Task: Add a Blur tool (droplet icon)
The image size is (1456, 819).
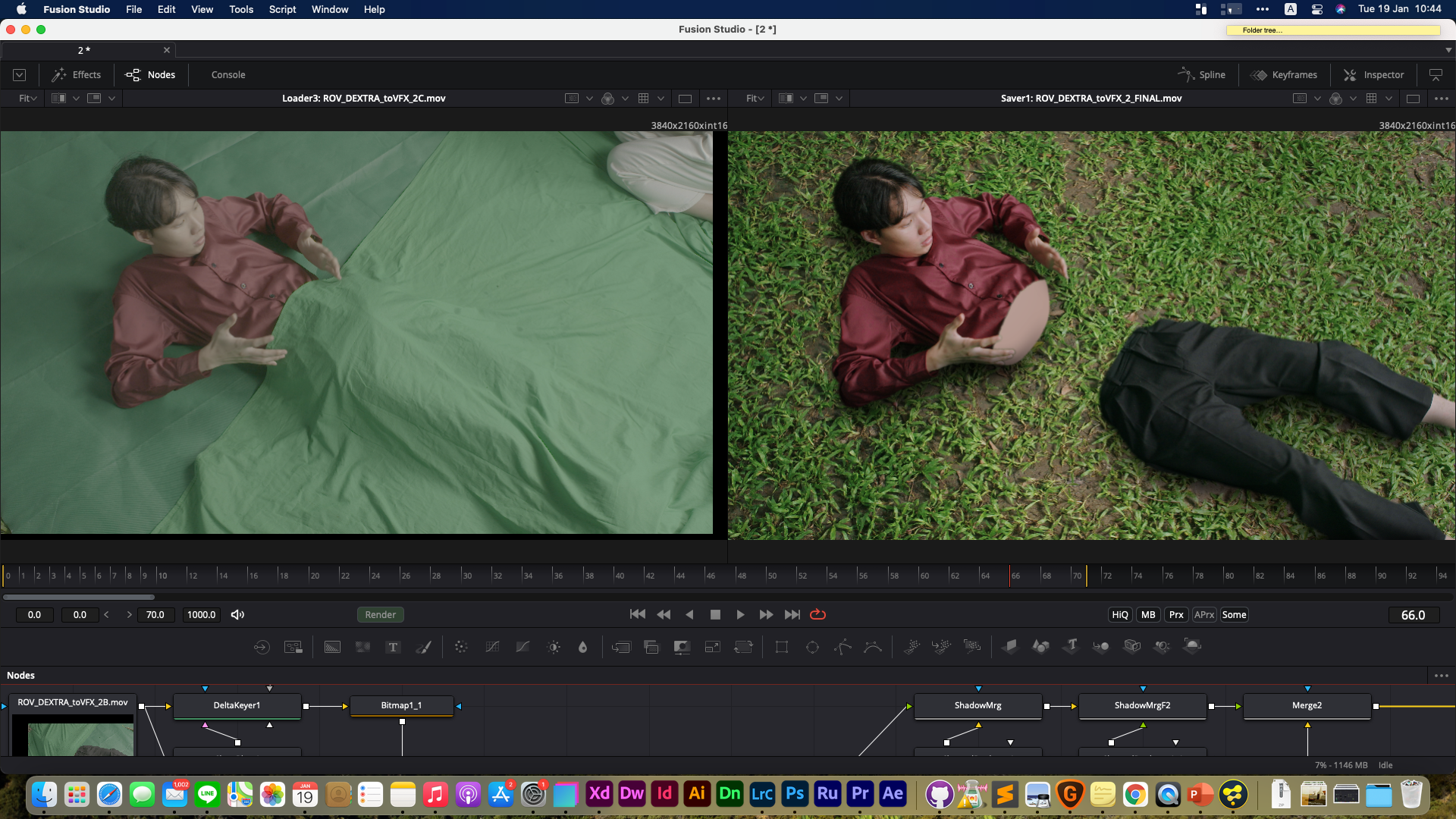Action: pyautogui.click(x=582, y=647)
